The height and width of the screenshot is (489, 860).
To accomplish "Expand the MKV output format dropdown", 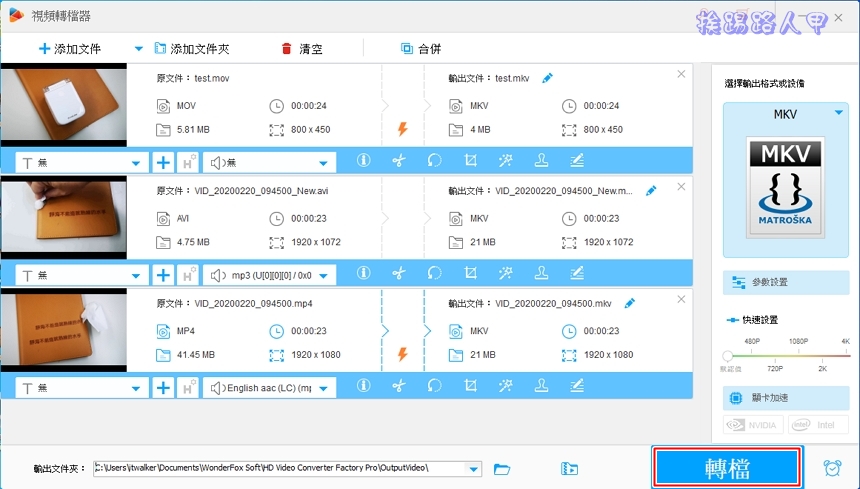I will pyautogui.click(x=839, y=112).
